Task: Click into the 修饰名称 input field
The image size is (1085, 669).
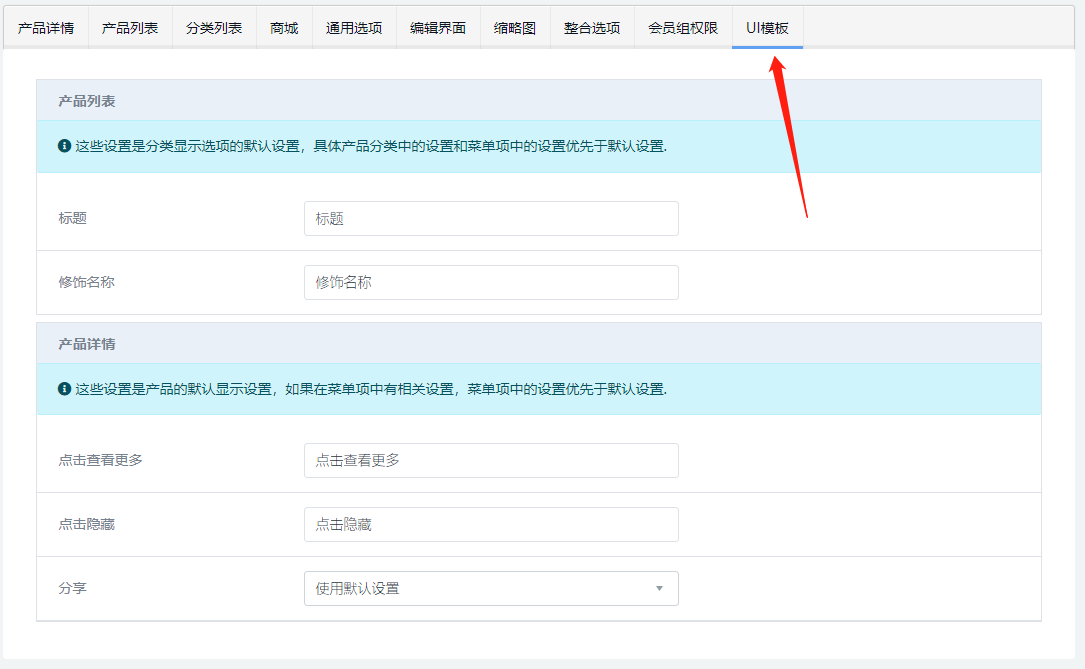Action: [x=491, y=282]
